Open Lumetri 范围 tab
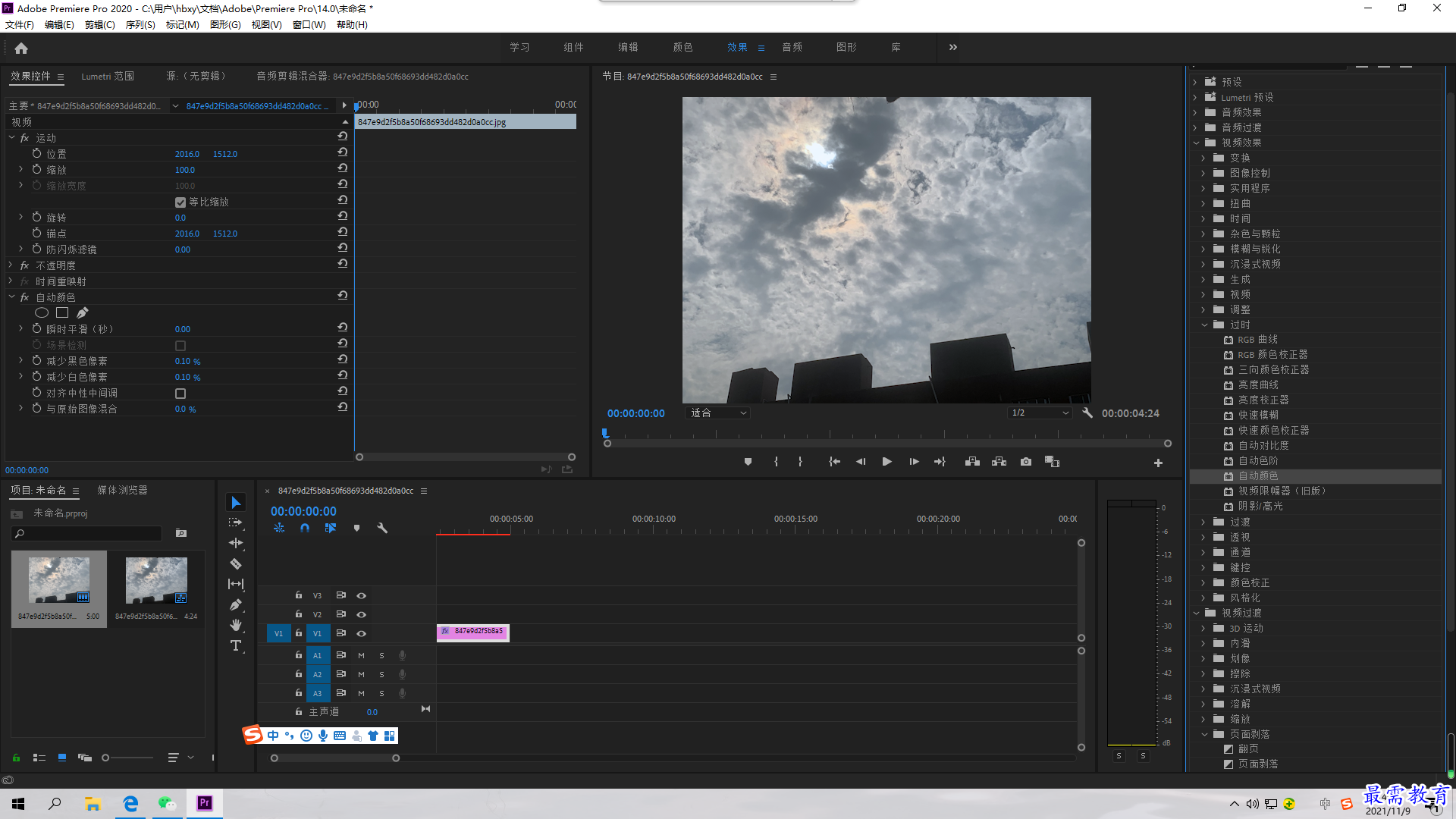This screenshot has height=819, width=1456. 108,77
